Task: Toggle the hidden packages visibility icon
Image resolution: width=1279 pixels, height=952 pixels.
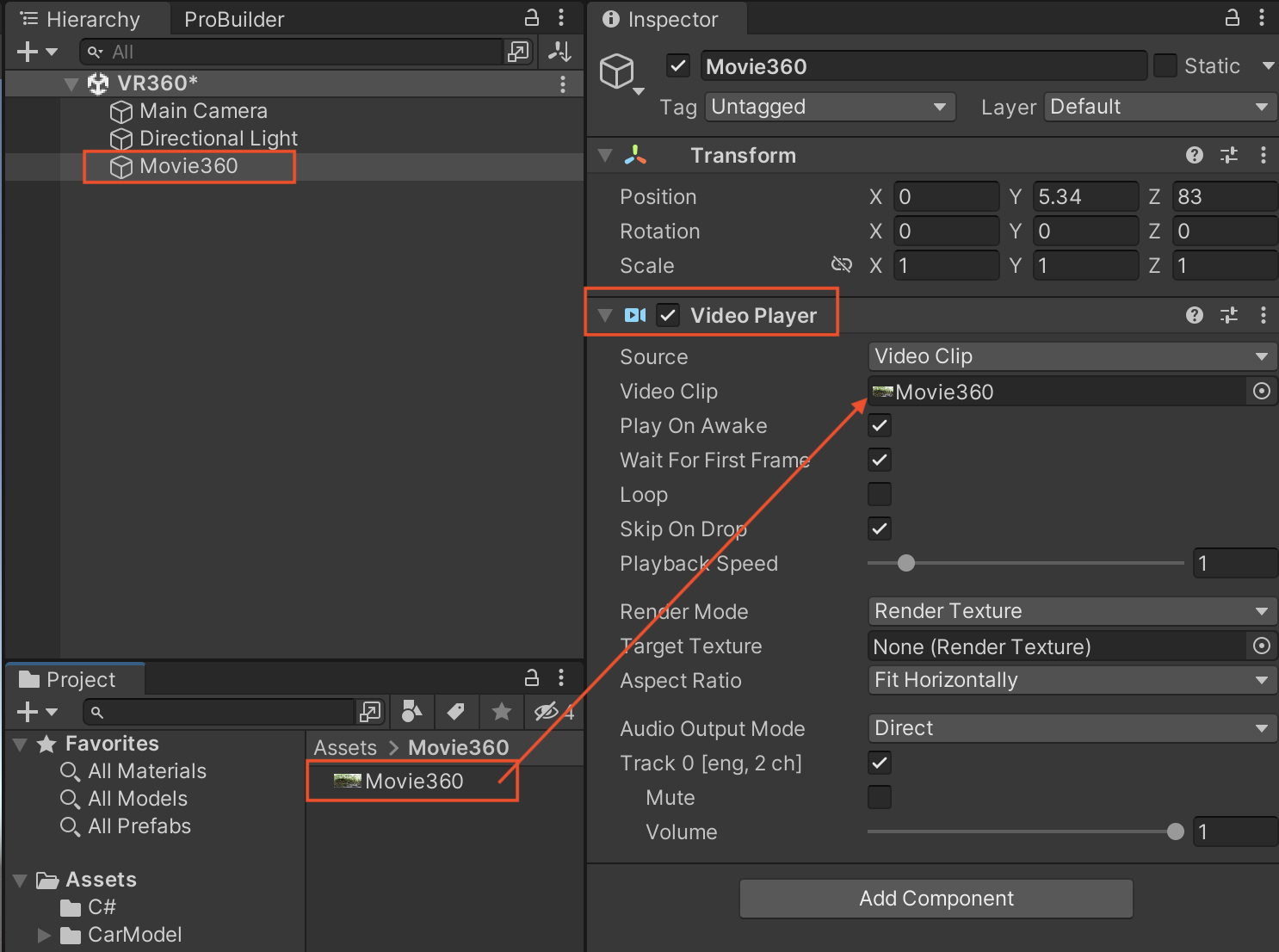Action: click(x=547, y=712)
